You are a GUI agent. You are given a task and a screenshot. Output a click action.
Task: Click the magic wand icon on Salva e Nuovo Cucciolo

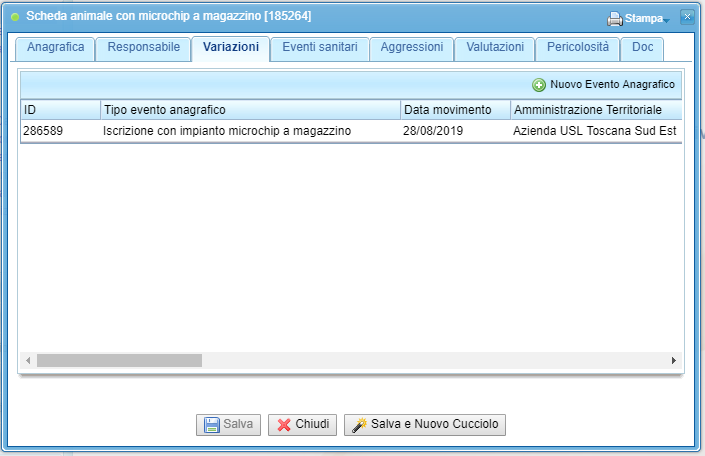(359, 425)
